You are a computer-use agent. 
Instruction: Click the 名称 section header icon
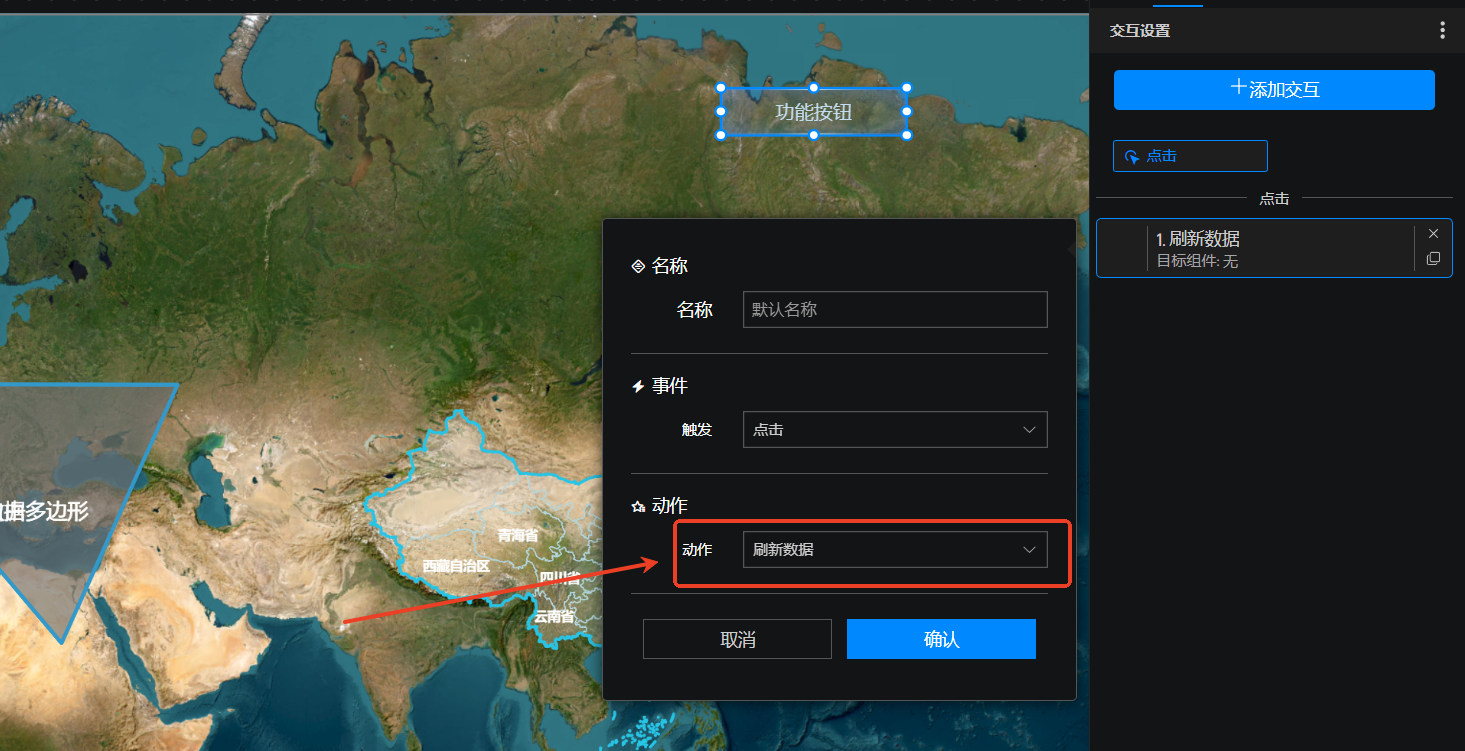click(x=638, y=266)
